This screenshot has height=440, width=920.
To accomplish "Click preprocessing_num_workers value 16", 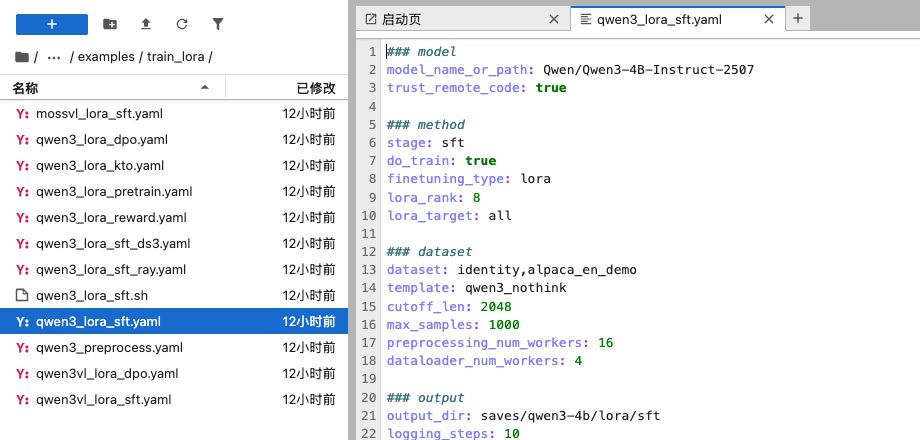I will tap(606, 343).
